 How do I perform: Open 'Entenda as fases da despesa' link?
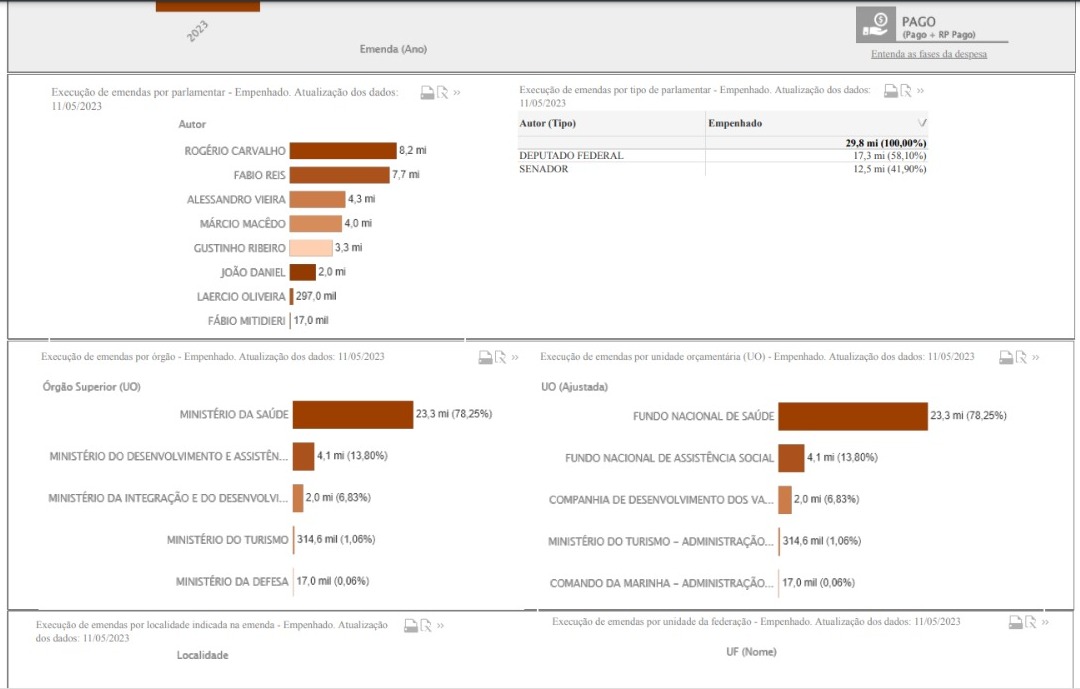[928, 54]
